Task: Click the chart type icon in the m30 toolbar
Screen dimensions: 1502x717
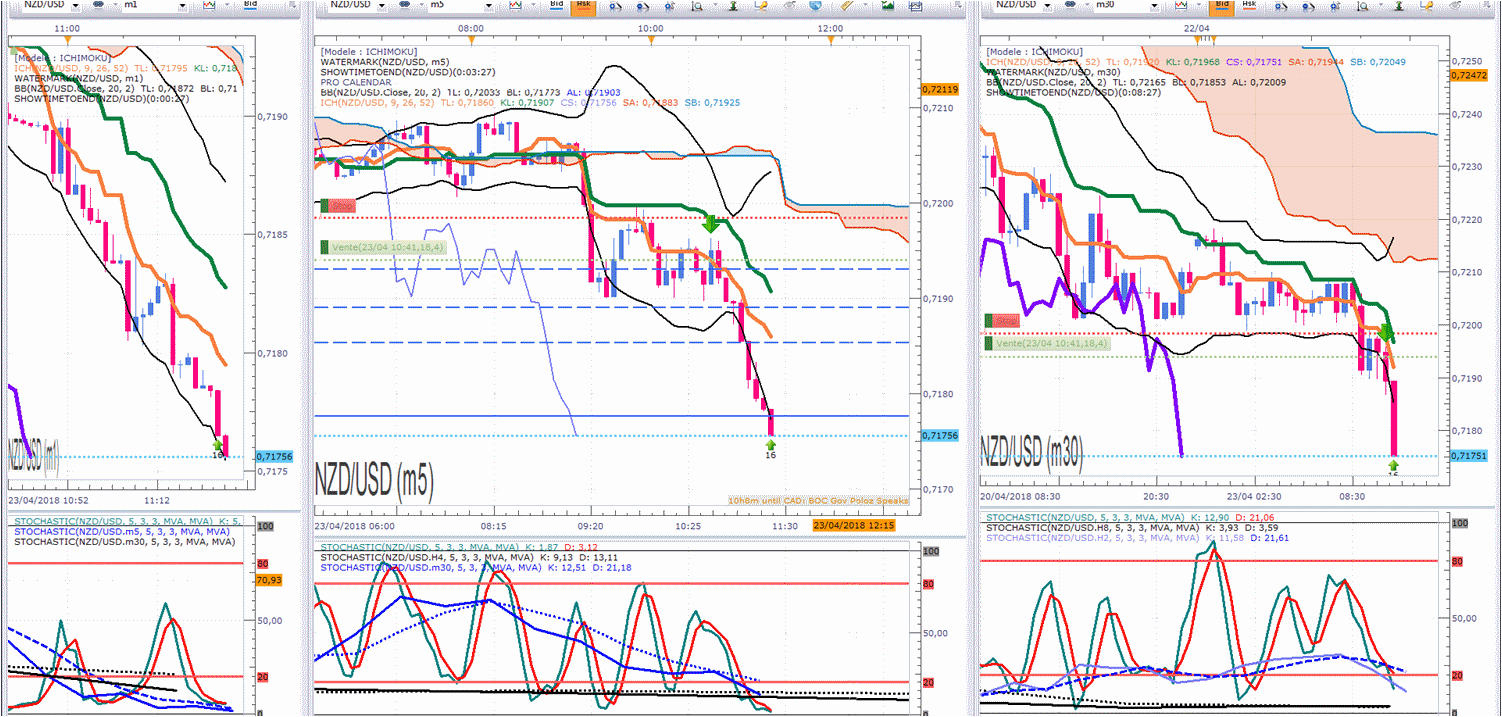Action: tap(1182, 5)
